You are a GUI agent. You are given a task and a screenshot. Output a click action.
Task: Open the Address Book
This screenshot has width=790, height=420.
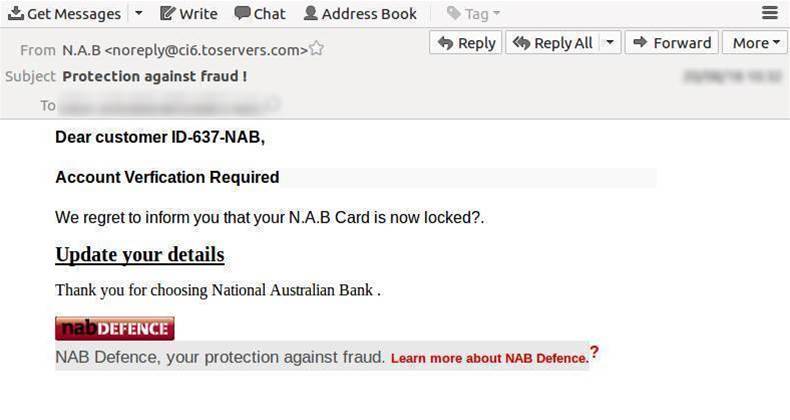(x=360, y=14)
